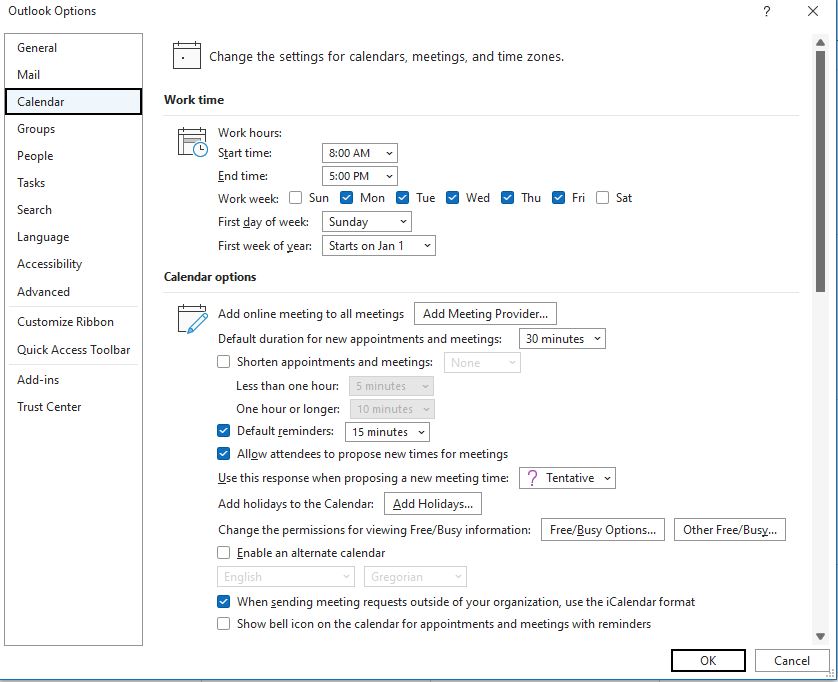This screenshot has height=682, width=838.
Task: Enable Sat in the work week
Action: point(602,198)
